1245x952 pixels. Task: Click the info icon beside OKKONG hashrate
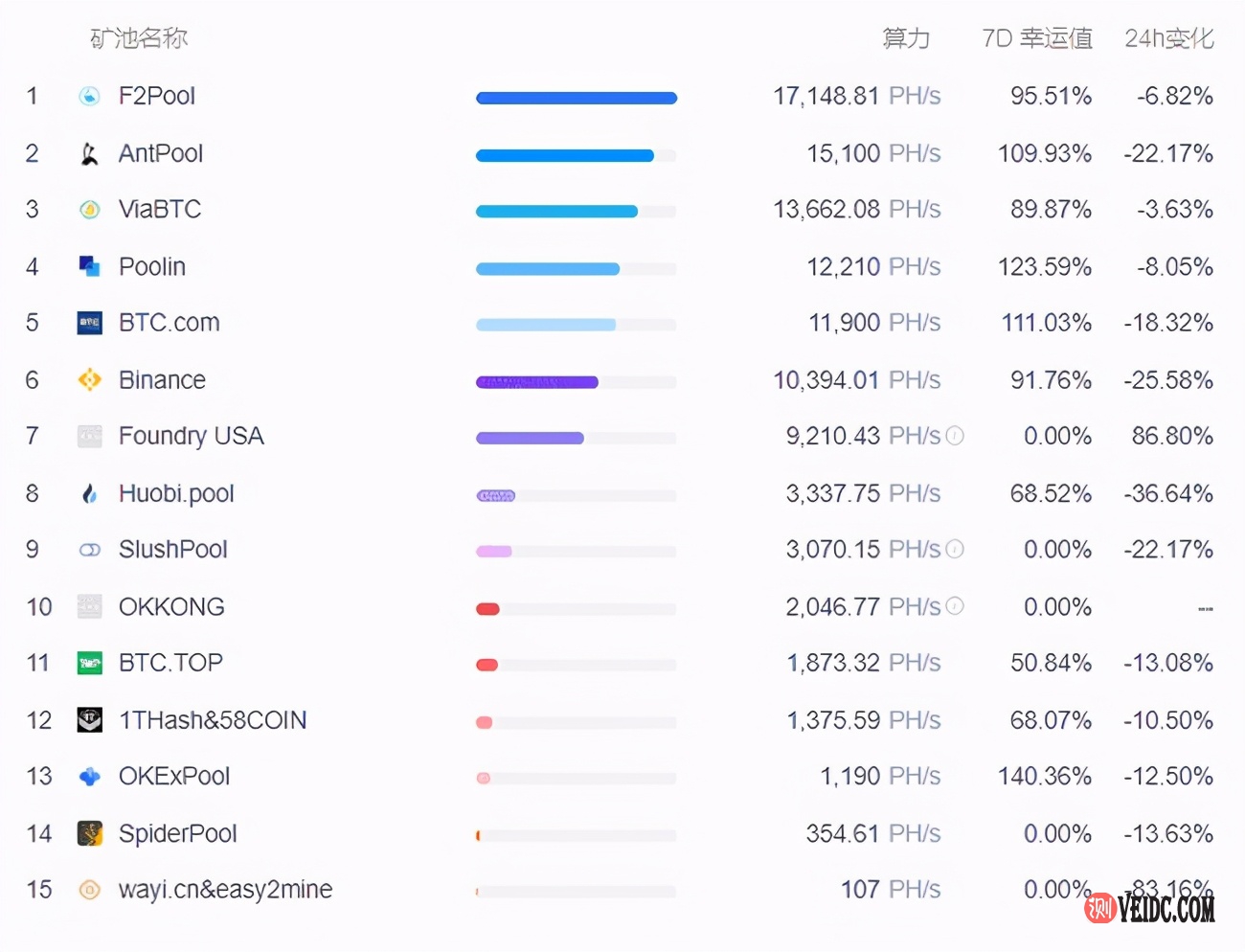pos(955,606)
